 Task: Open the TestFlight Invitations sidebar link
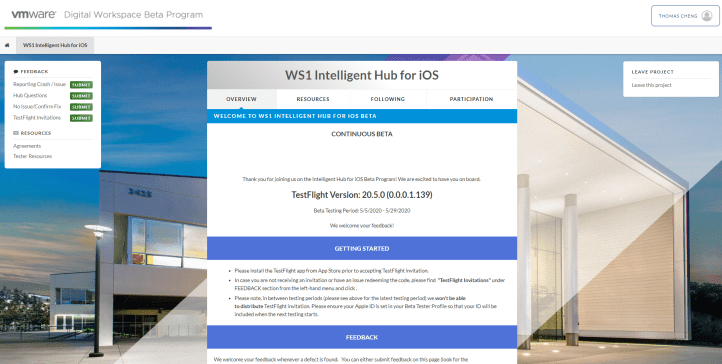pyautogui.click(x=37, y=117)
